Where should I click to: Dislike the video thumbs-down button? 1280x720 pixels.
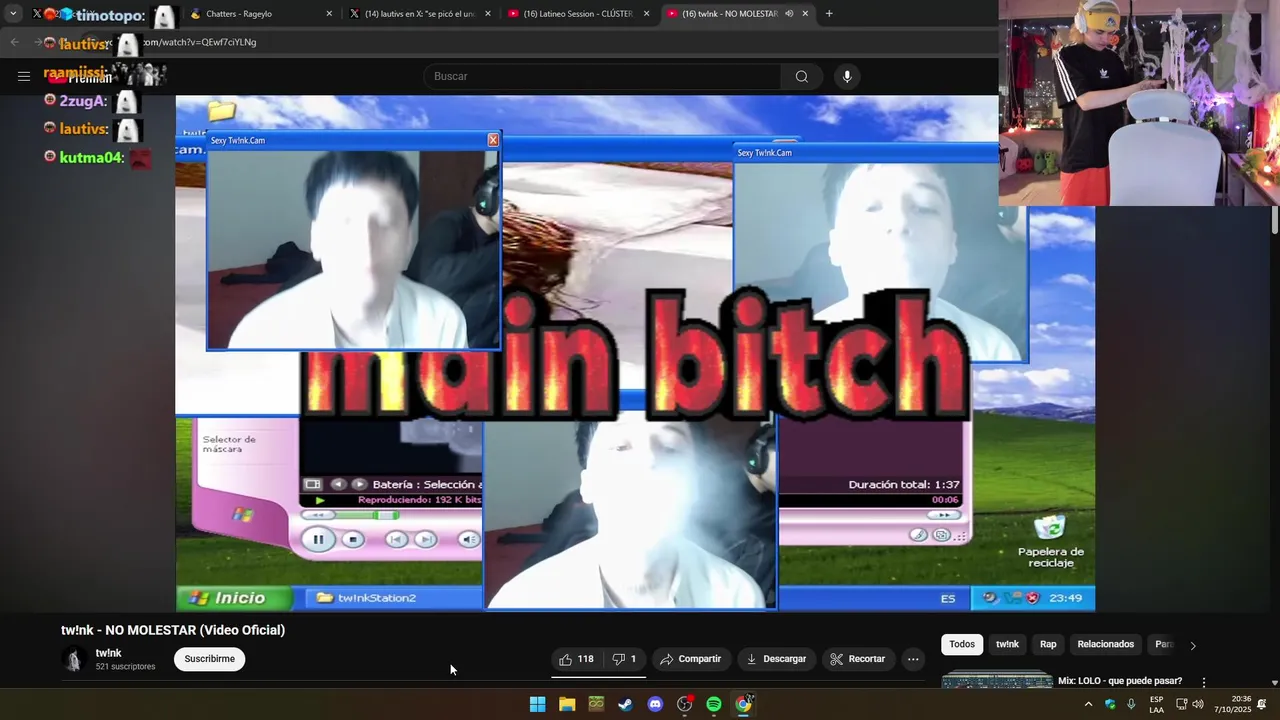pos(624,659)
